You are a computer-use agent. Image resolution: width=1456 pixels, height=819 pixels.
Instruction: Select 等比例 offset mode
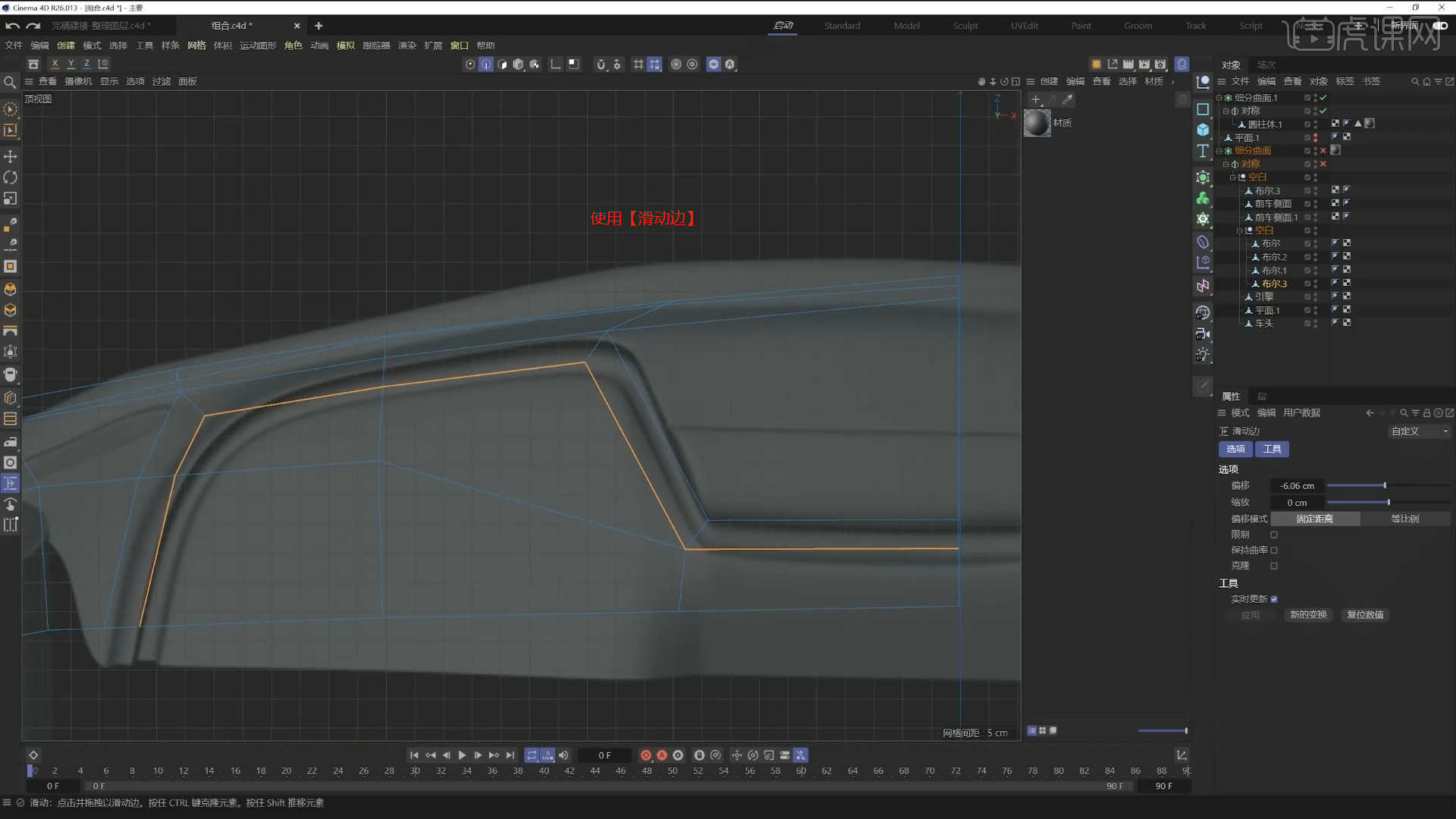[x=1405, y=519]
